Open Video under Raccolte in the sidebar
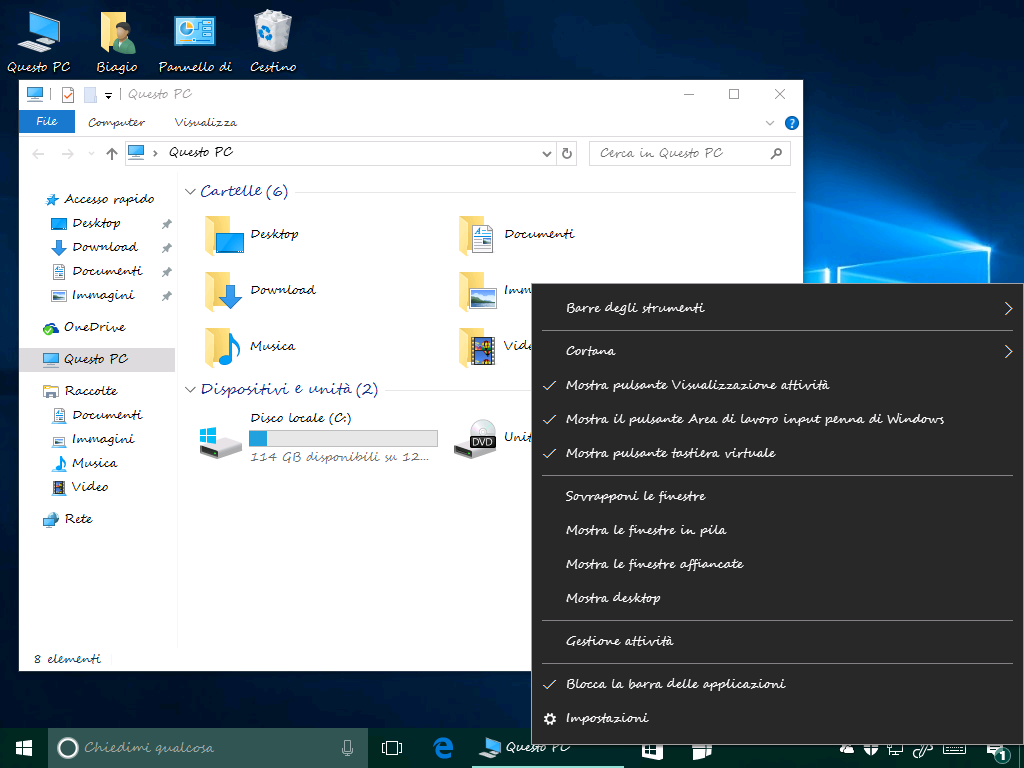 80,487
